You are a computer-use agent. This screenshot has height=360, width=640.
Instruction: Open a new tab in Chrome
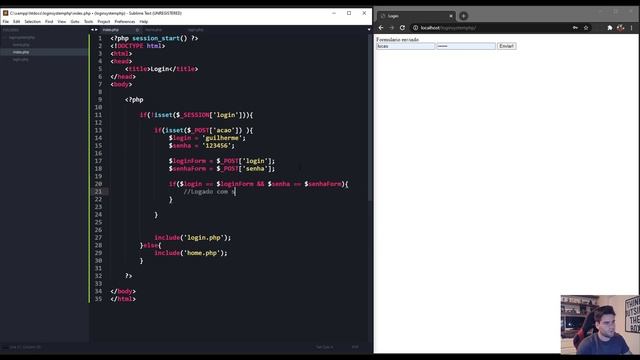pos(463,16)
